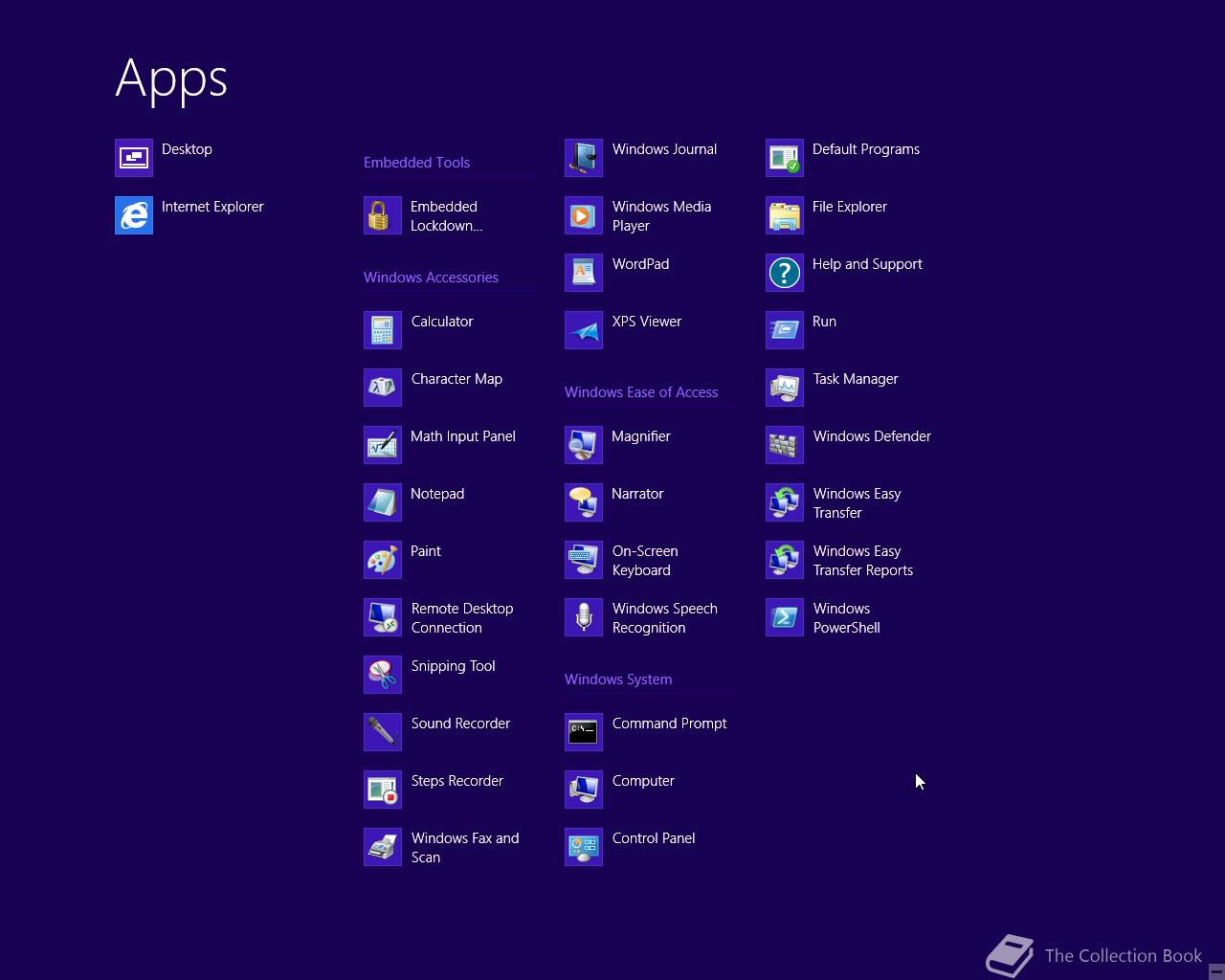Launch the Calculator icon

[383, 330]
